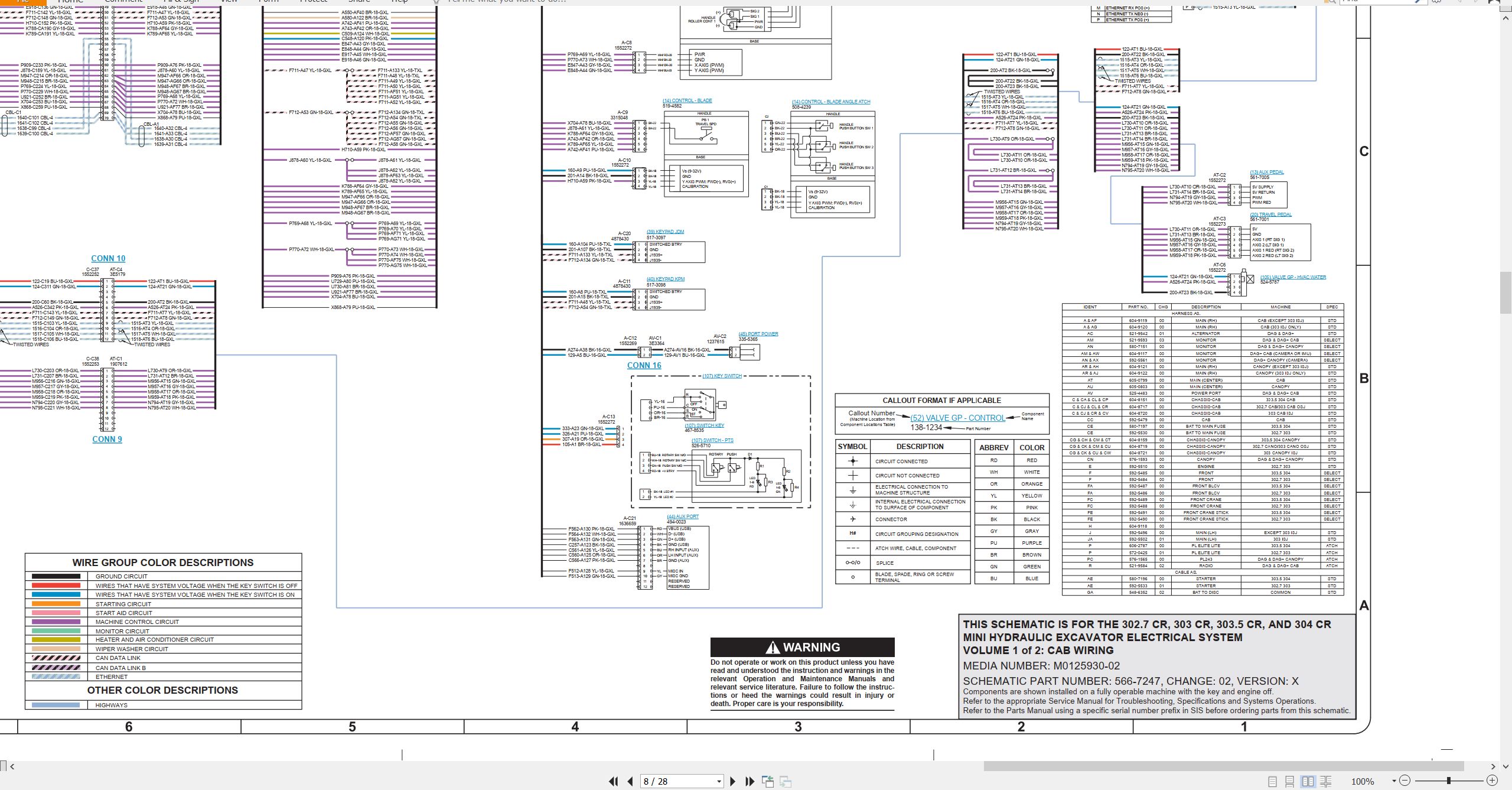This screenshot has height=790, width=1512.
Task: Open the (105) VALVE GP - HVAC WATER link
Action: (1293, 277)
